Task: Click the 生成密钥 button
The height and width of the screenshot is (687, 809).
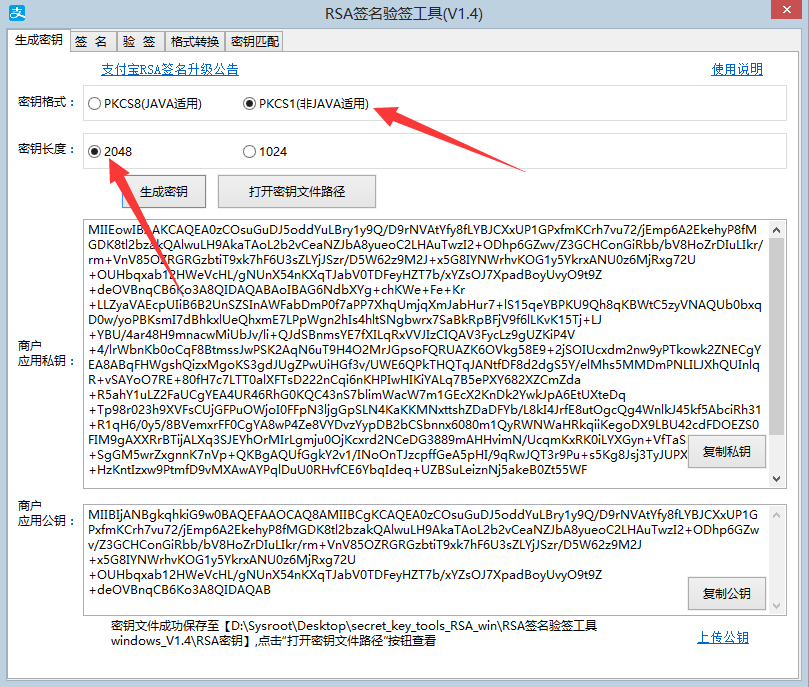Action: coord(164,192)
